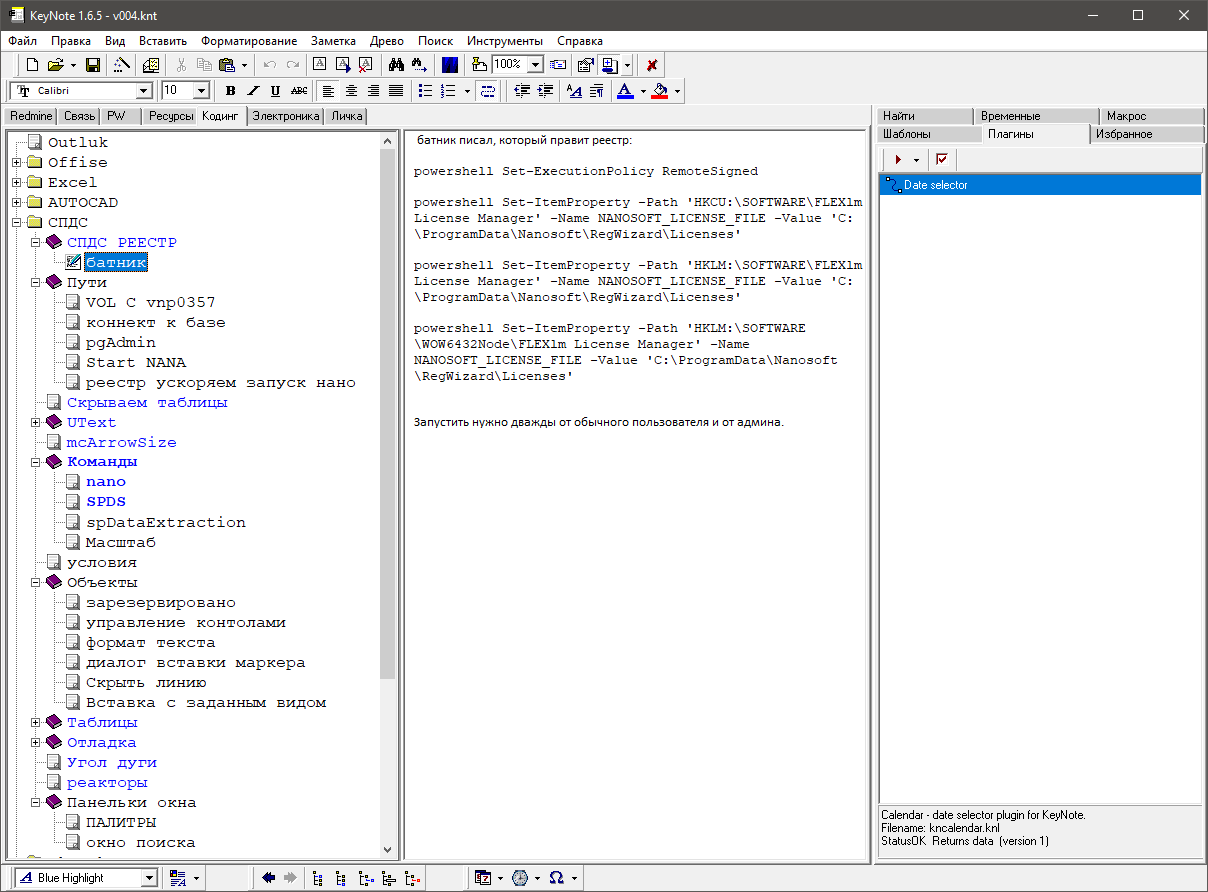Viewport: 1208px width, 892px height.
Task: Toggle bold formatting
Action: (230, 91)
